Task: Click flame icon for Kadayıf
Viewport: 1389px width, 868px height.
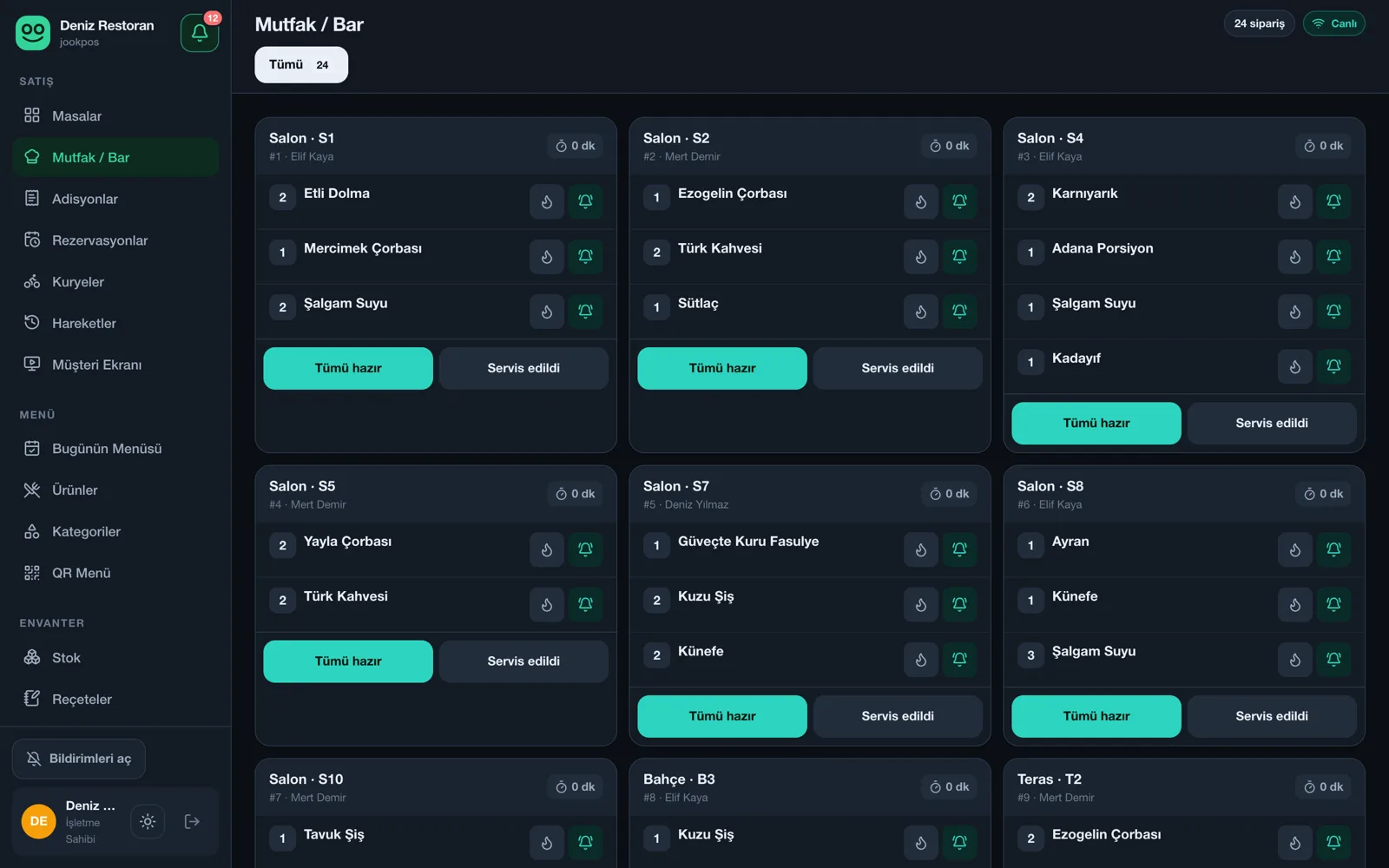Action: click(1295, 366)
